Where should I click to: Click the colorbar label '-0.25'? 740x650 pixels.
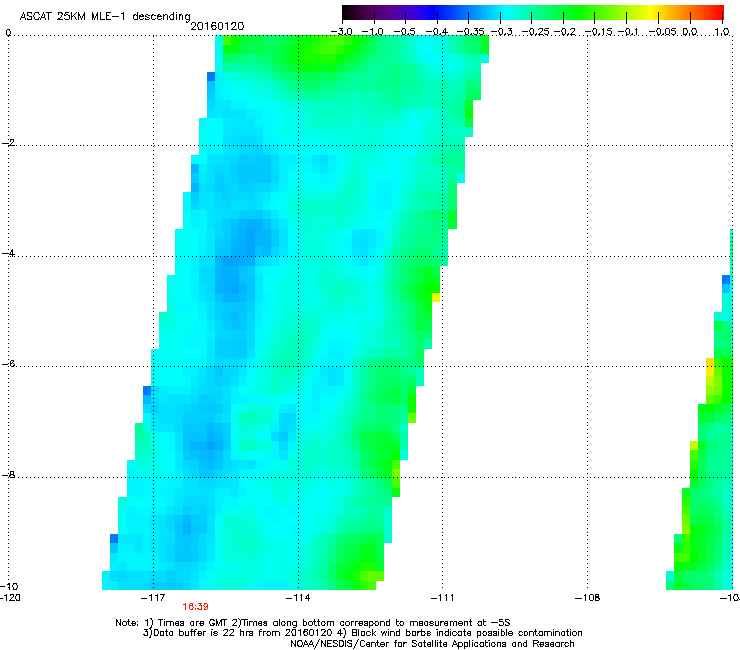(535, 32)
